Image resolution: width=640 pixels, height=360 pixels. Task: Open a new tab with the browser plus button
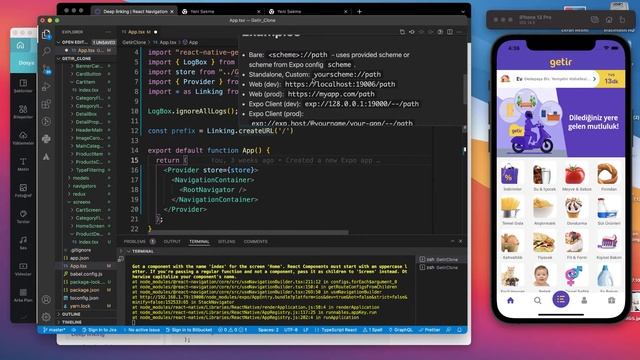359,11
